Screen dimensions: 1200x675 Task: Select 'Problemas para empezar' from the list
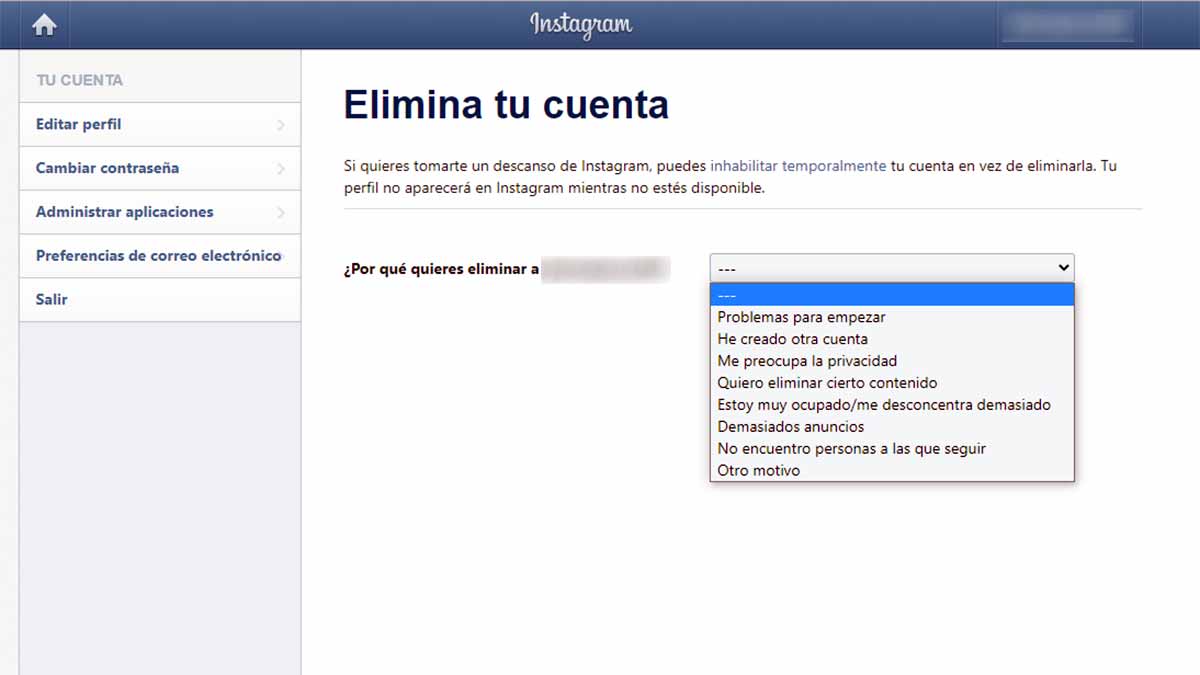[x=801, y=317]
